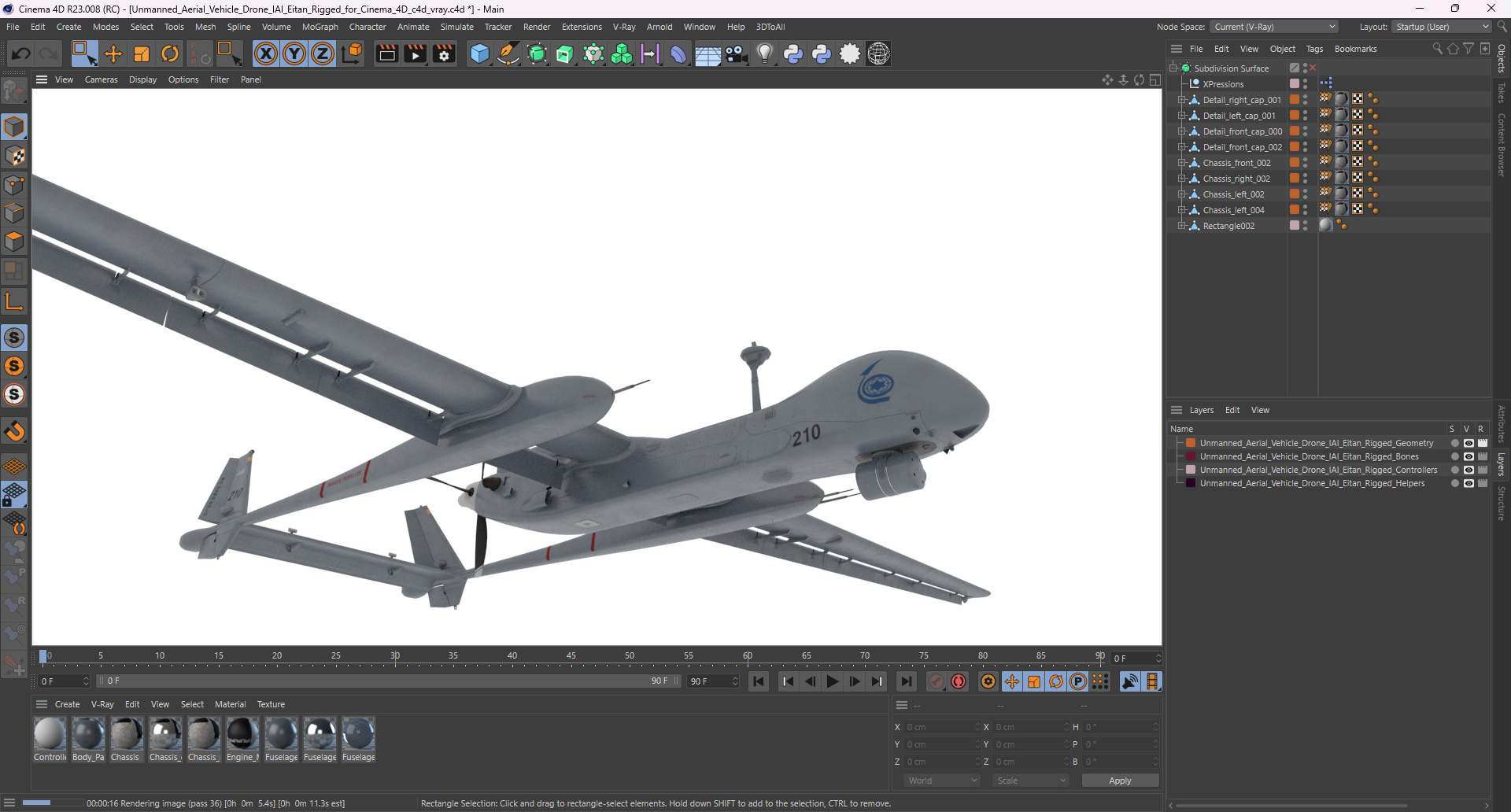The width and height of the screenshot is (1511, 812).
Task: Open the Simulate menu
Action: pyautogui.click(x=456, y=27)
